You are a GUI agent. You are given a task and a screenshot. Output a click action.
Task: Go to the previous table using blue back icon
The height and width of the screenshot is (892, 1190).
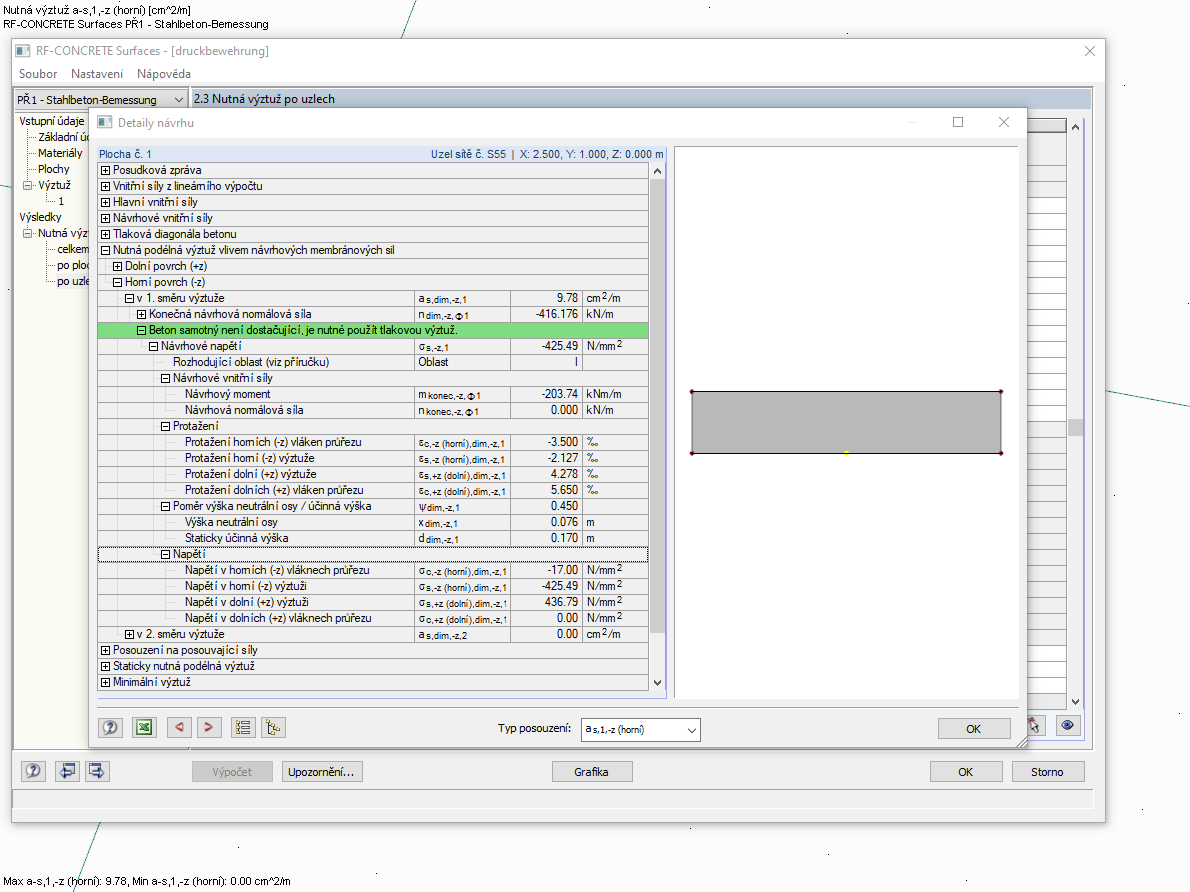[x=67, y=771]
